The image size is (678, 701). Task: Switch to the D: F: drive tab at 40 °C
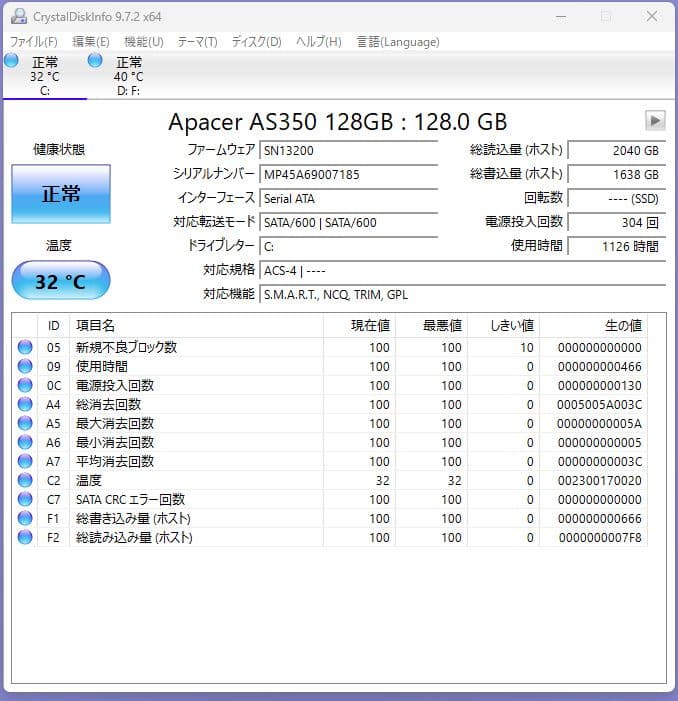point(129,76)
